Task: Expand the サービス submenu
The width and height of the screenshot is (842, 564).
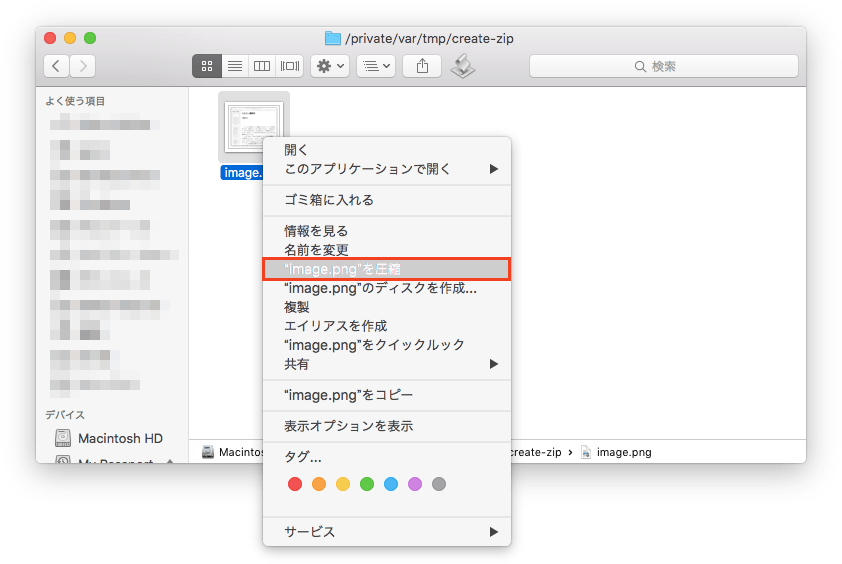Action: tap(387, 532)
